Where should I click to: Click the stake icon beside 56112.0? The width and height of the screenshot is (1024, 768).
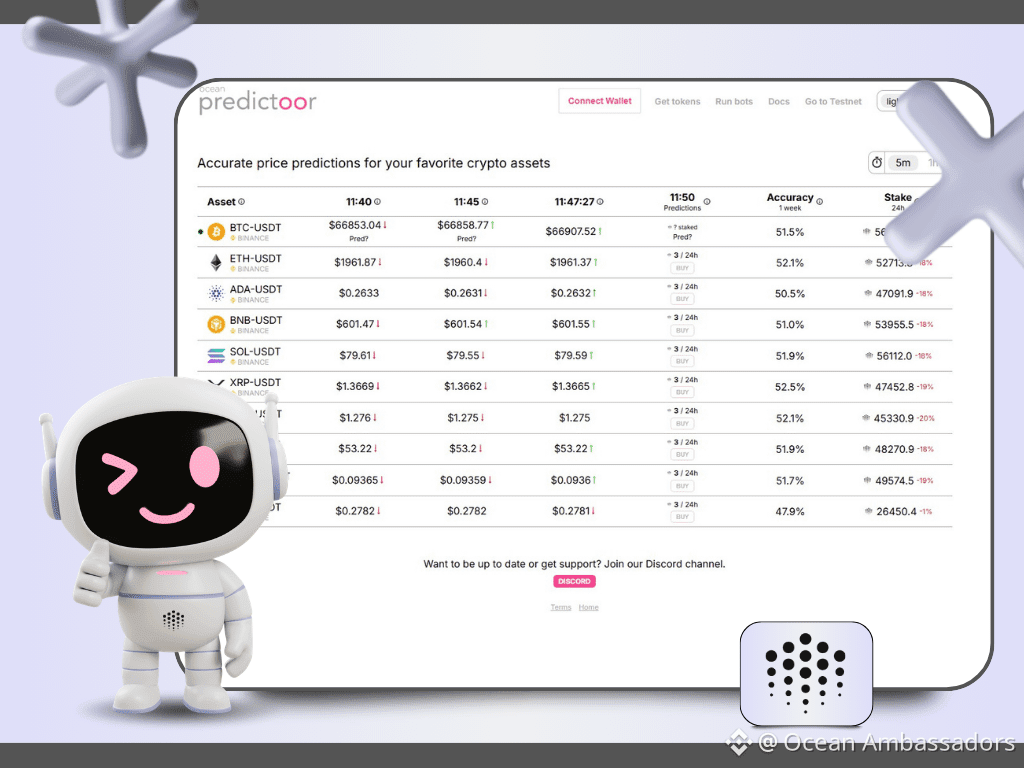[869, 355]
